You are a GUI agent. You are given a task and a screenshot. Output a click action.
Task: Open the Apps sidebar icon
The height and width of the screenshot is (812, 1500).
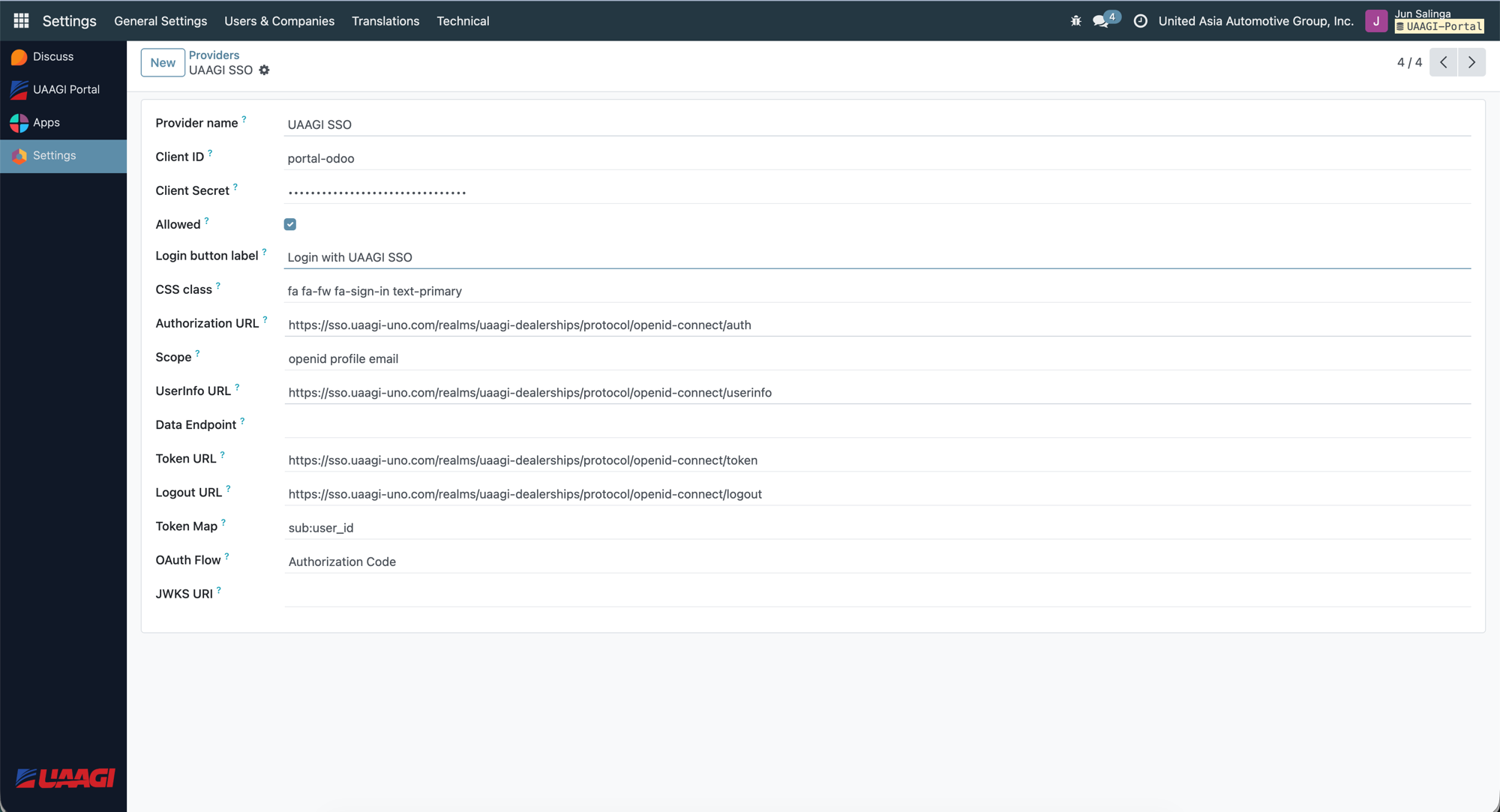click(x=46, y=122)
